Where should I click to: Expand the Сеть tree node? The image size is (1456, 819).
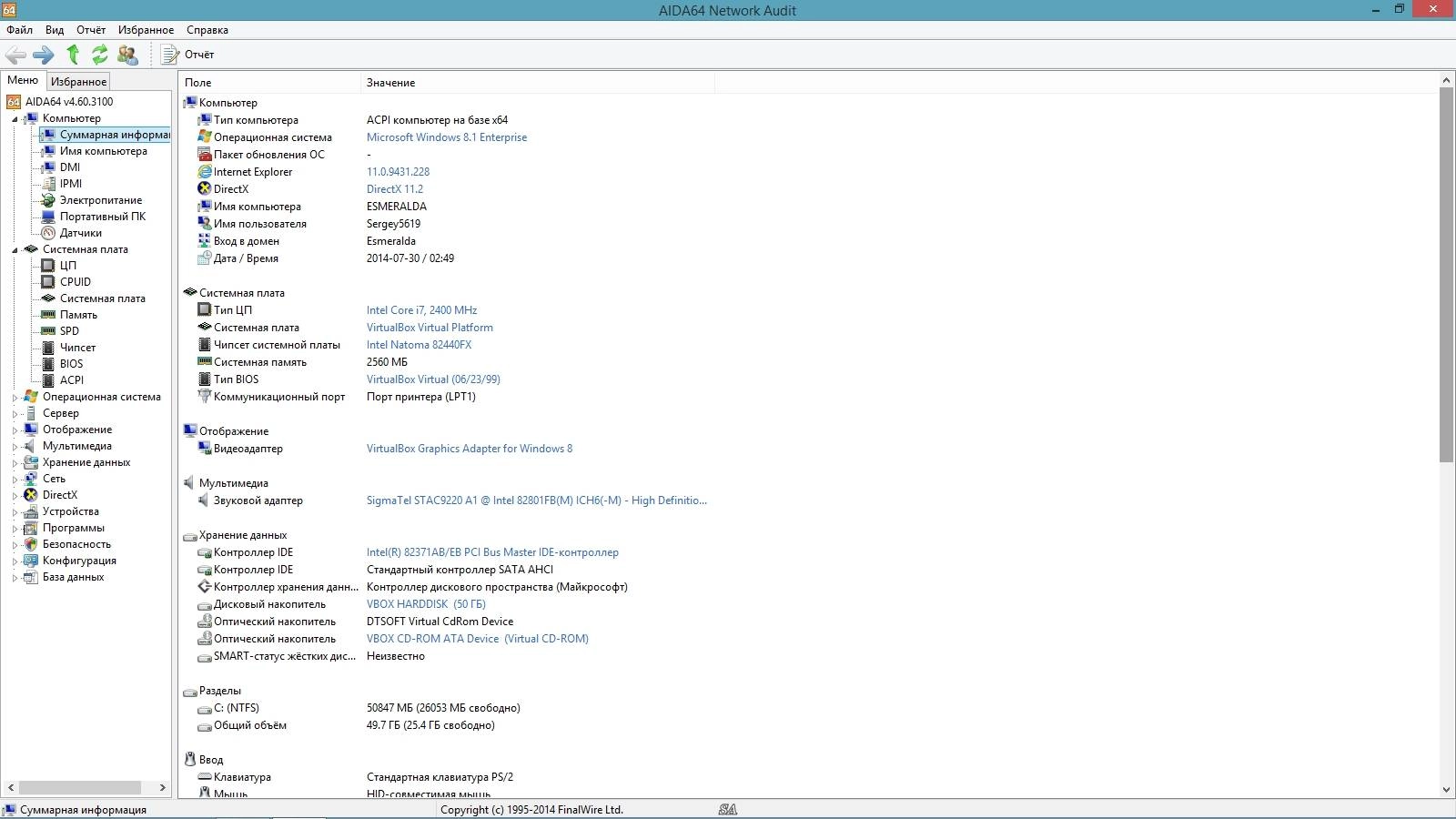15,480
